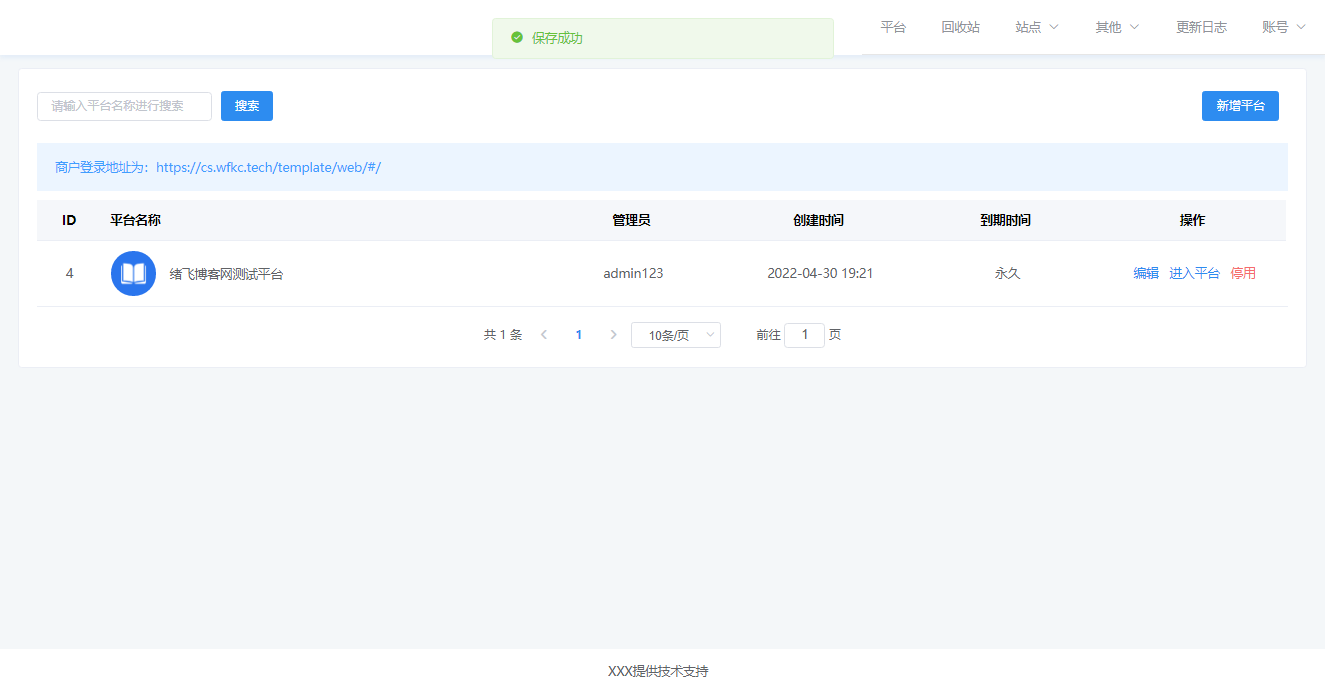Select page 1 in the pagination

(x=579, y=334)
